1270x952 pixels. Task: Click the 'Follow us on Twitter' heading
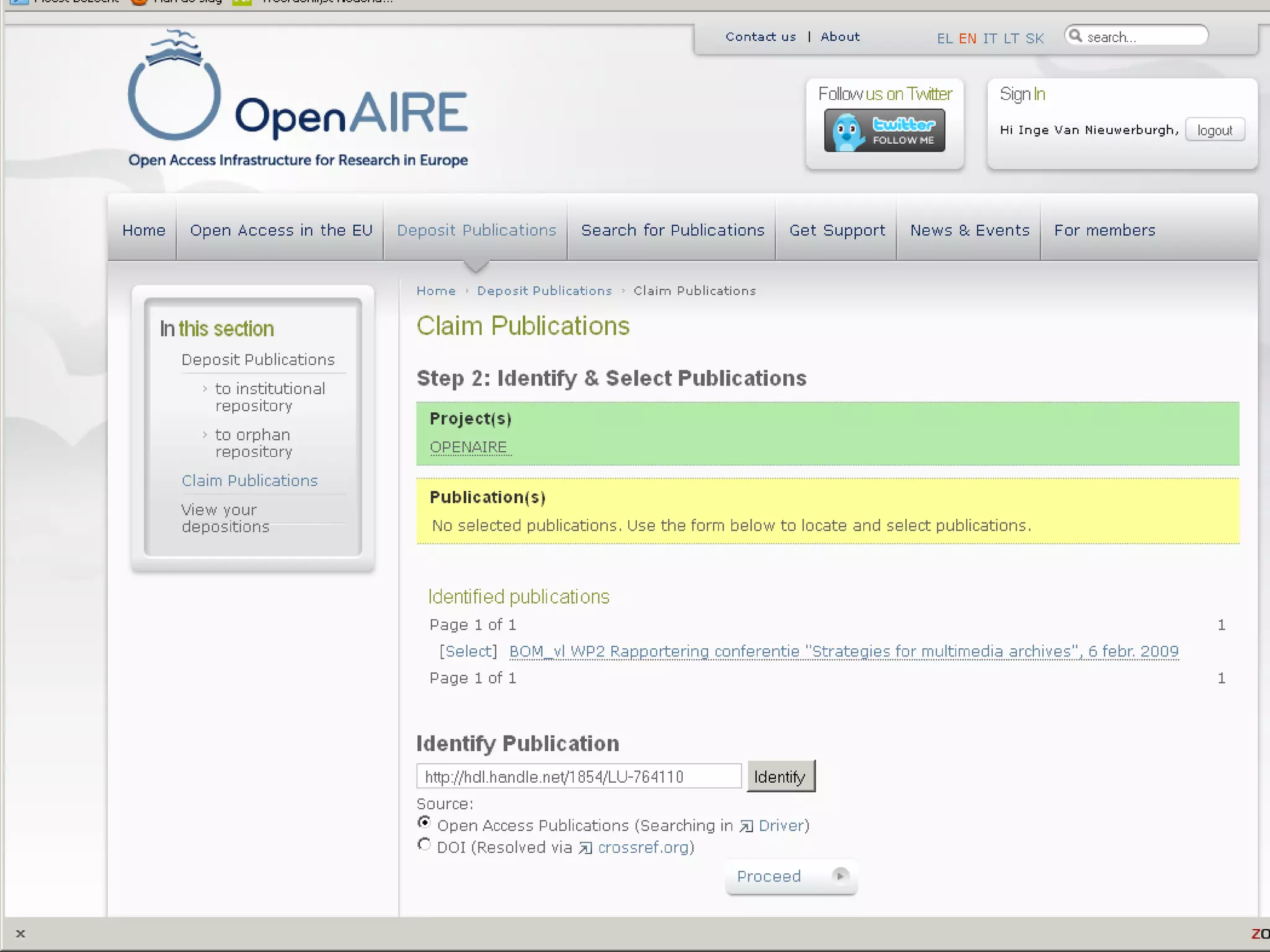point(885,94)
